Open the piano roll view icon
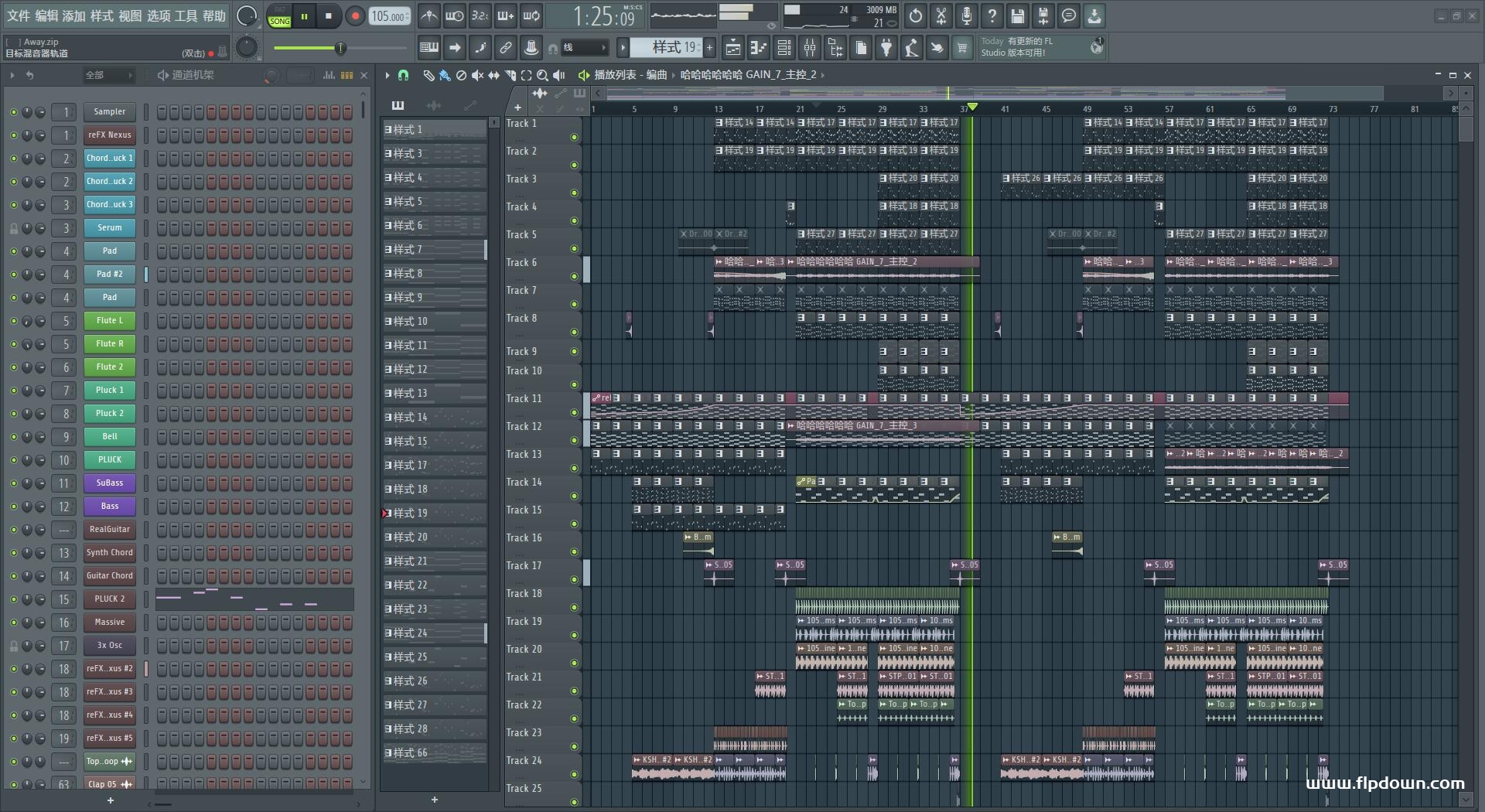The image size is (1485, 812). [x=758, y=48]
